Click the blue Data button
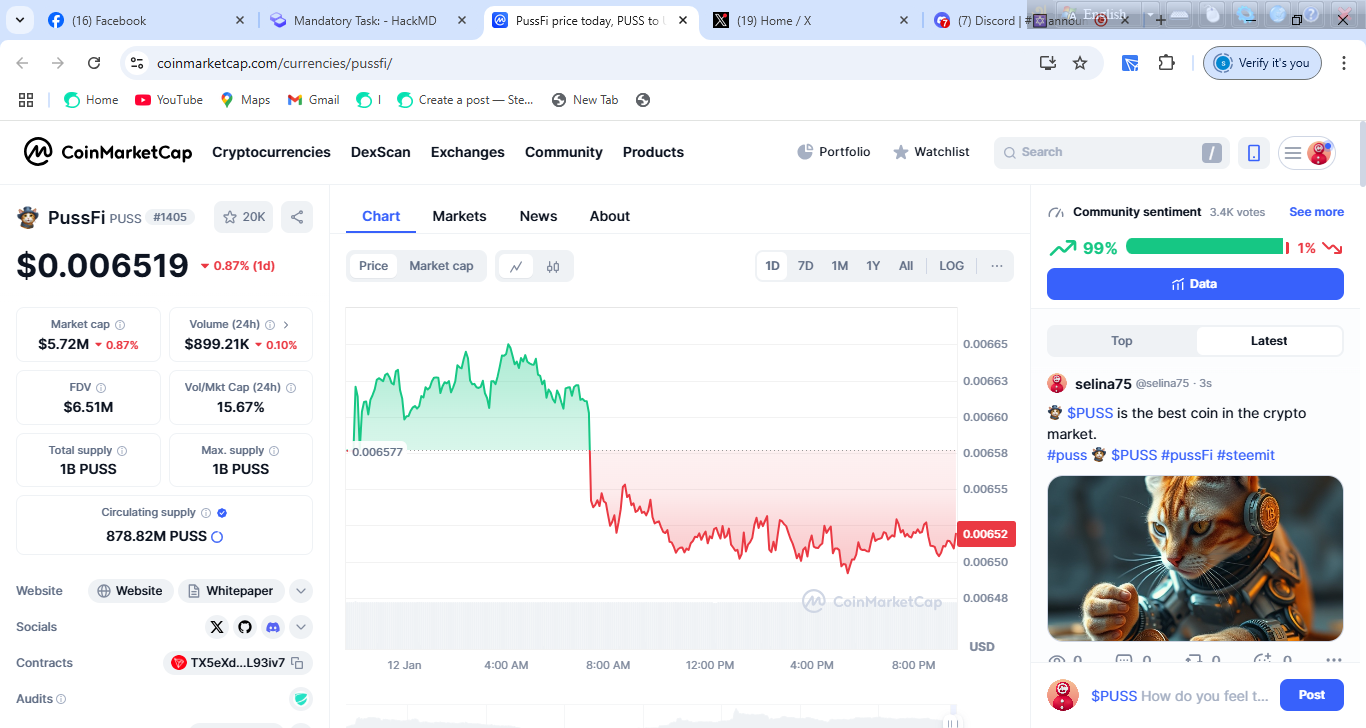Screen dimensions: 1366x728 pyautogui.click(x=1195, y=284)
